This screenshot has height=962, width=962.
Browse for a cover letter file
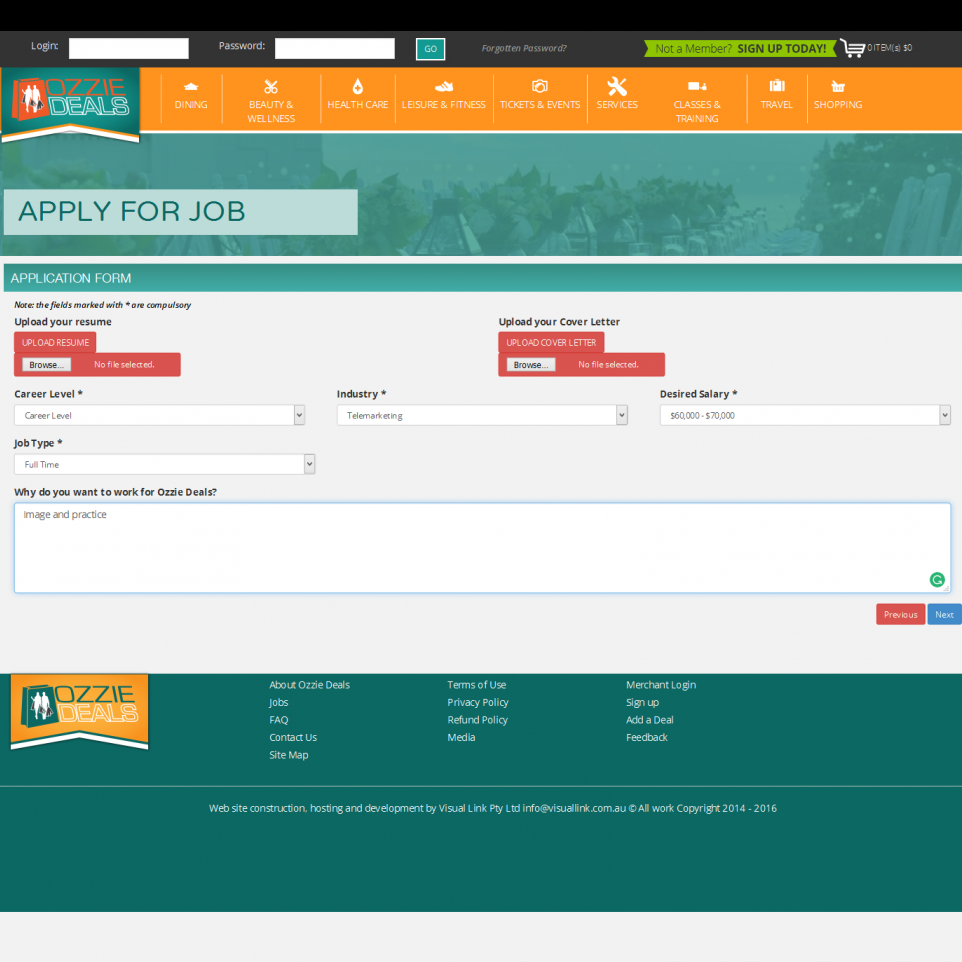coord(531,364)
